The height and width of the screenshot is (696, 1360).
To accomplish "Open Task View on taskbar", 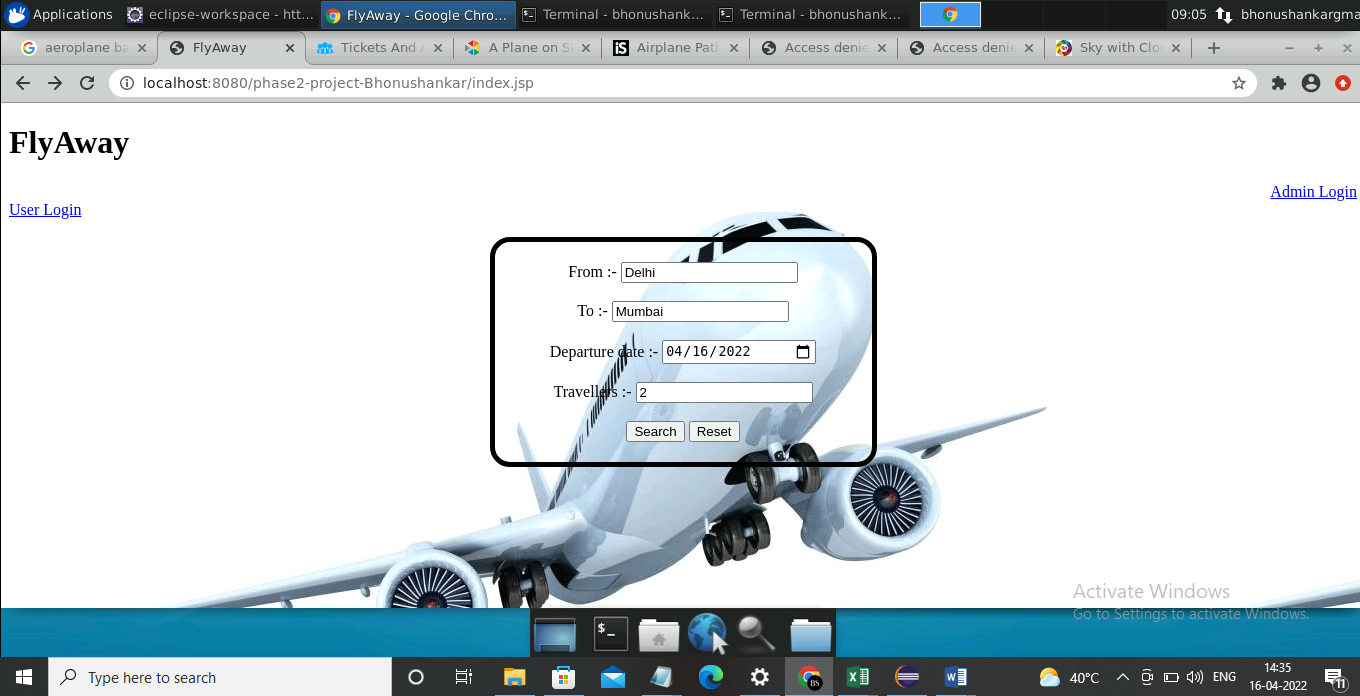I will click(x=464, y=677).
